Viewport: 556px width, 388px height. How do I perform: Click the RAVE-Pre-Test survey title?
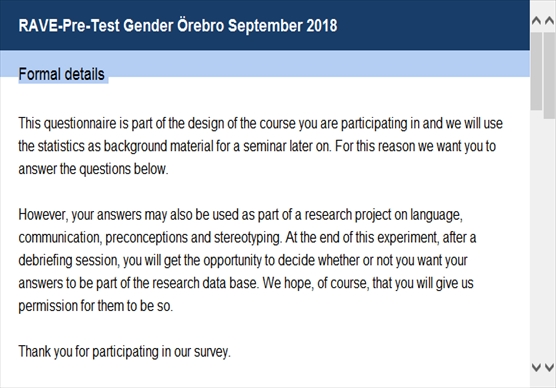click(x=178, y=26)
